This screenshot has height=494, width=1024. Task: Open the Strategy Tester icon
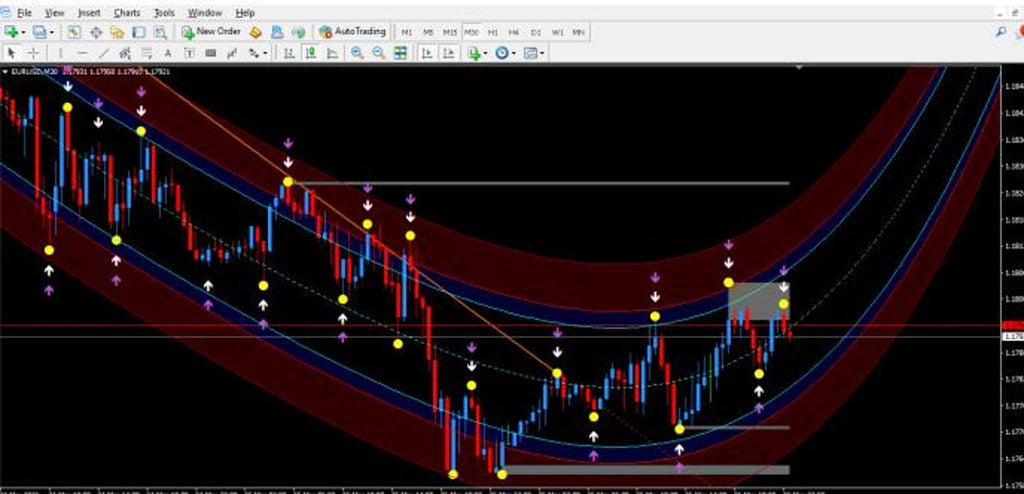159,32
